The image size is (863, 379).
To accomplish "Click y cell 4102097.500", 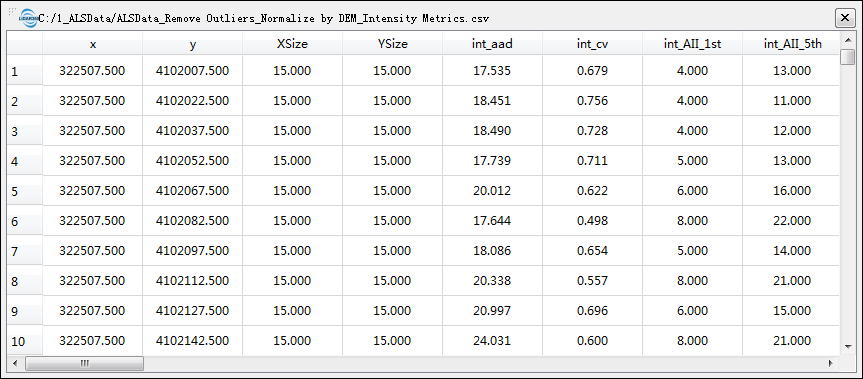I will (193, 251).
